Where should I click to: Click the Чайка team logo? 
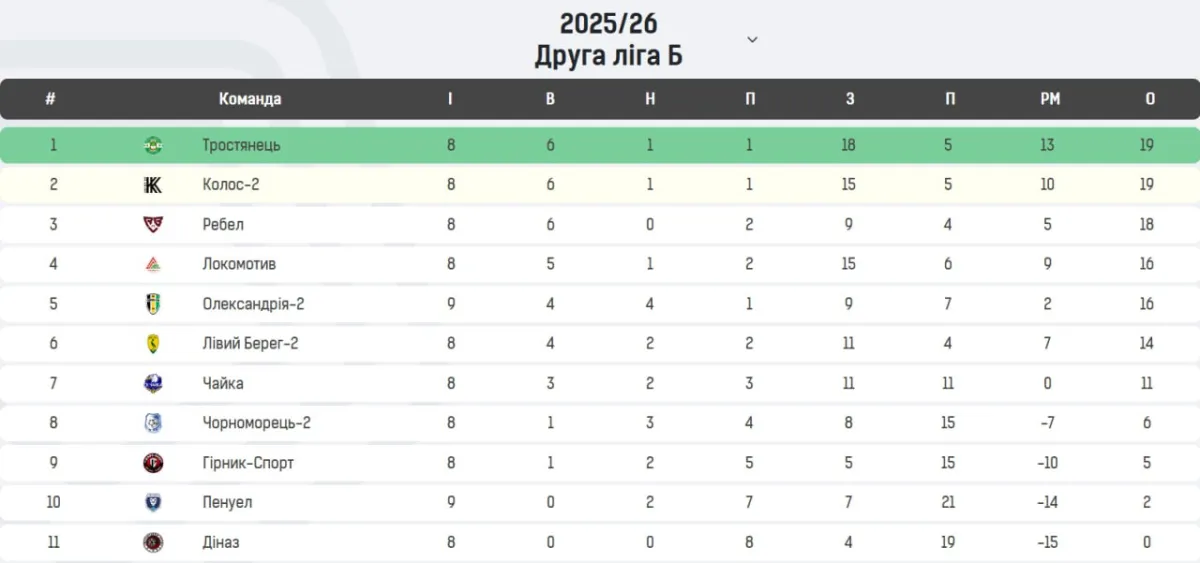pyautogui.click(x=153, y=383)
